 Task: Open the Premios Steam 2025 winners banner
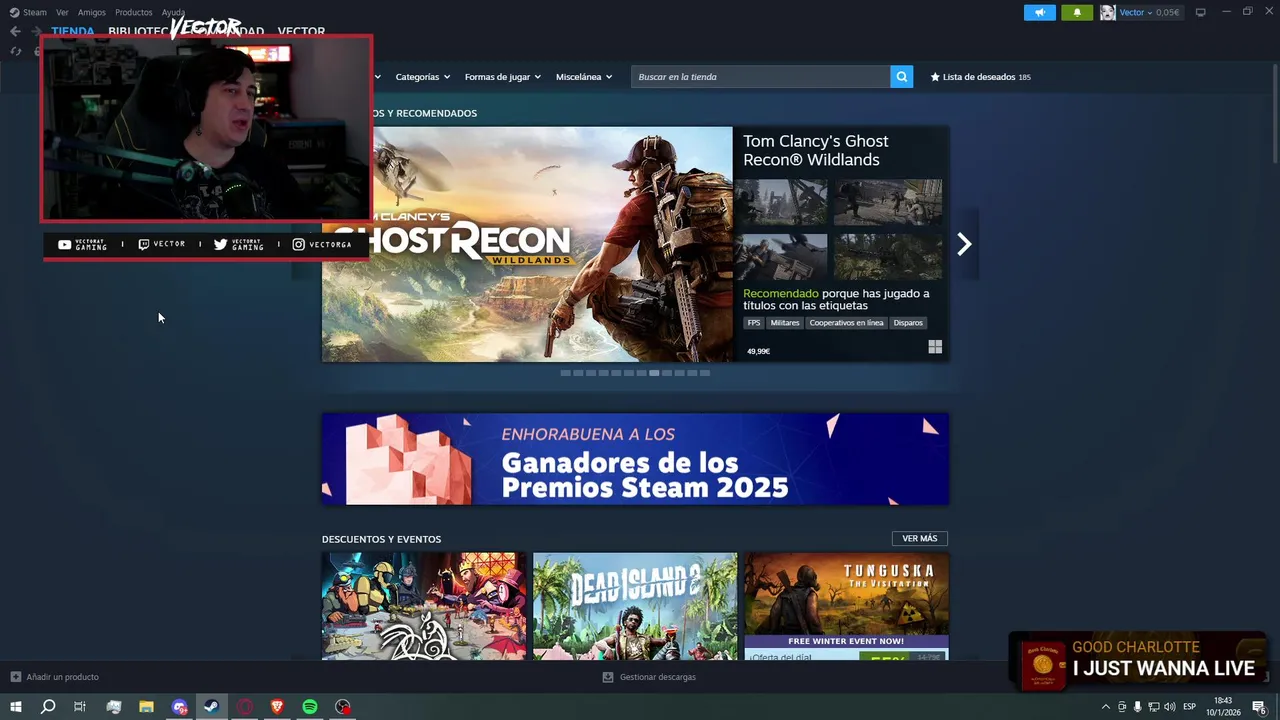pos(635,459)
